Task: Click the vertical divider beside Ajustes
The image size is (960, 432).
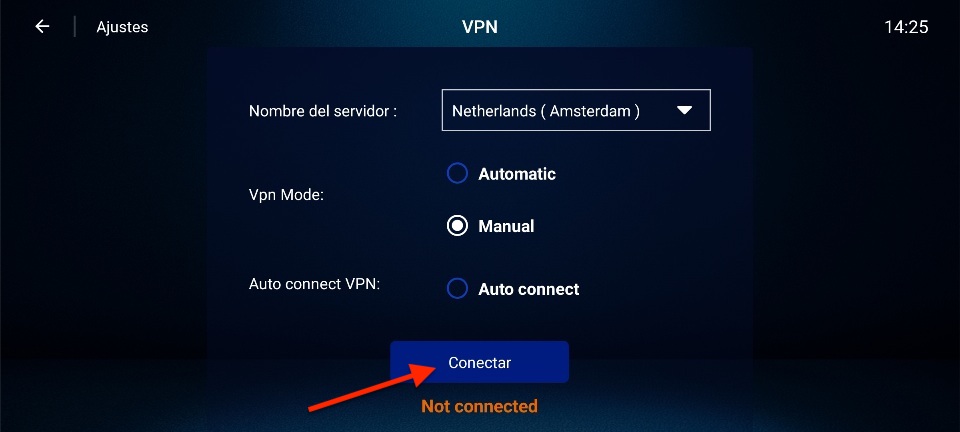Action: click(x=75, y=27)
